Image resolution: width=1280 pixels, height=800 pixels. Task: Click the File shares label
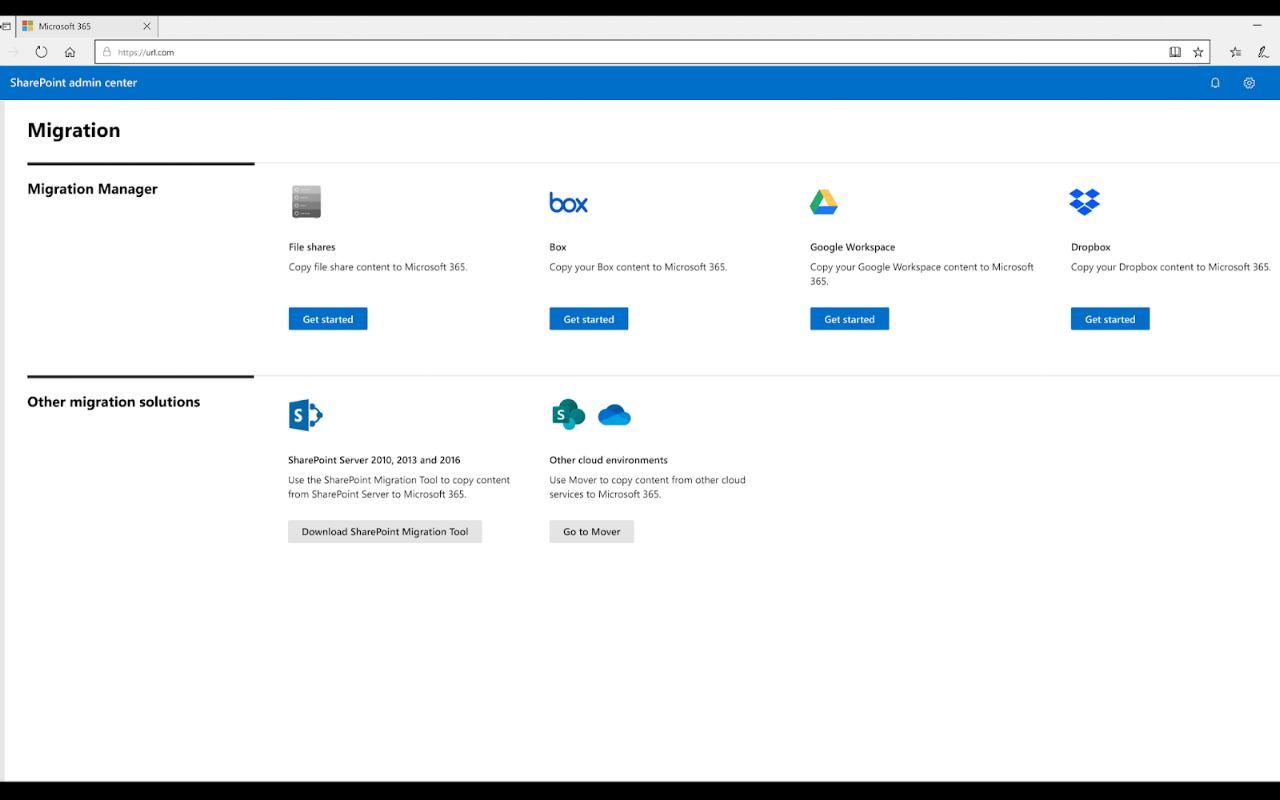click(x=312, y=247)
